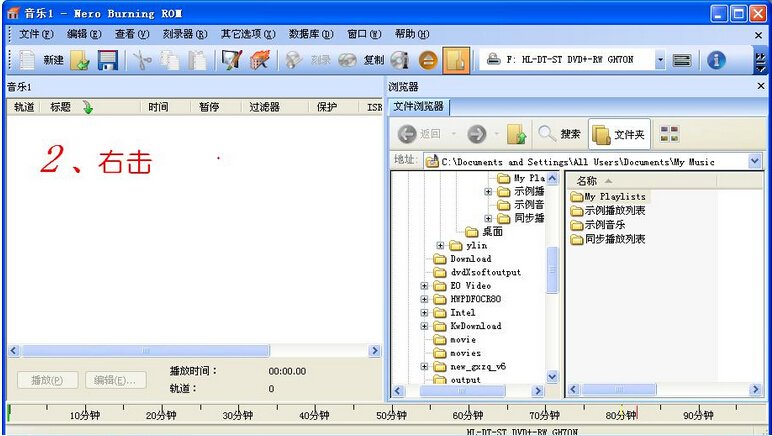Open compilation info checkmark icon
Viewport: 772px width, 436px height.
(x=231, y=60)
